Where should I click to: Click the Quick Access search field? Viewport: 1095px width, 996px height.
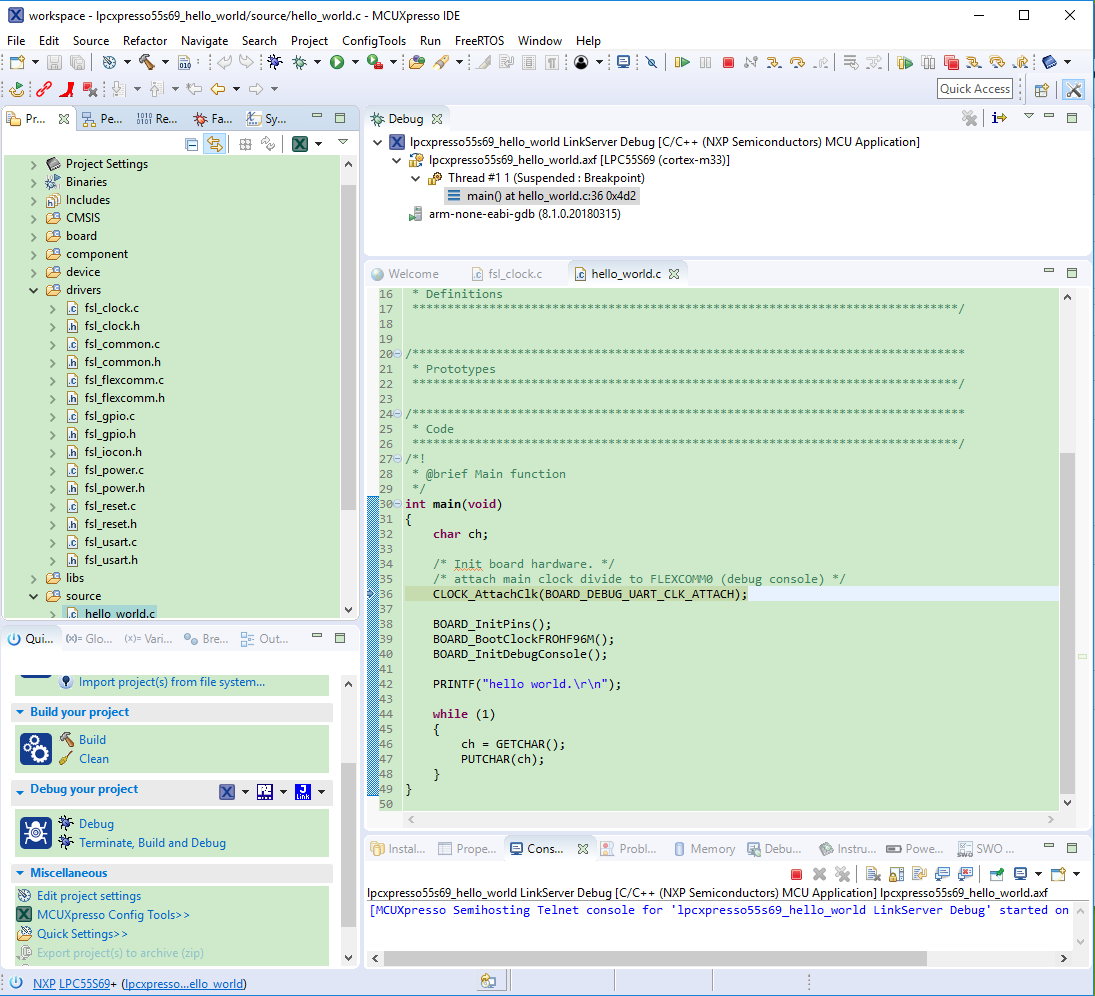(x=974, y=89)
